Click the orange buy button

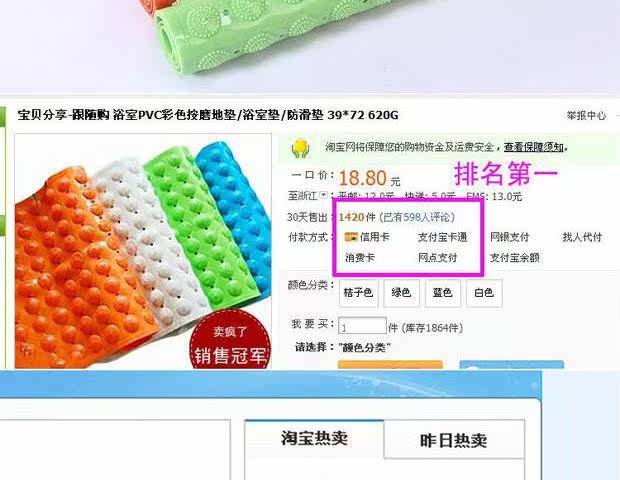[x=390, y=365]
